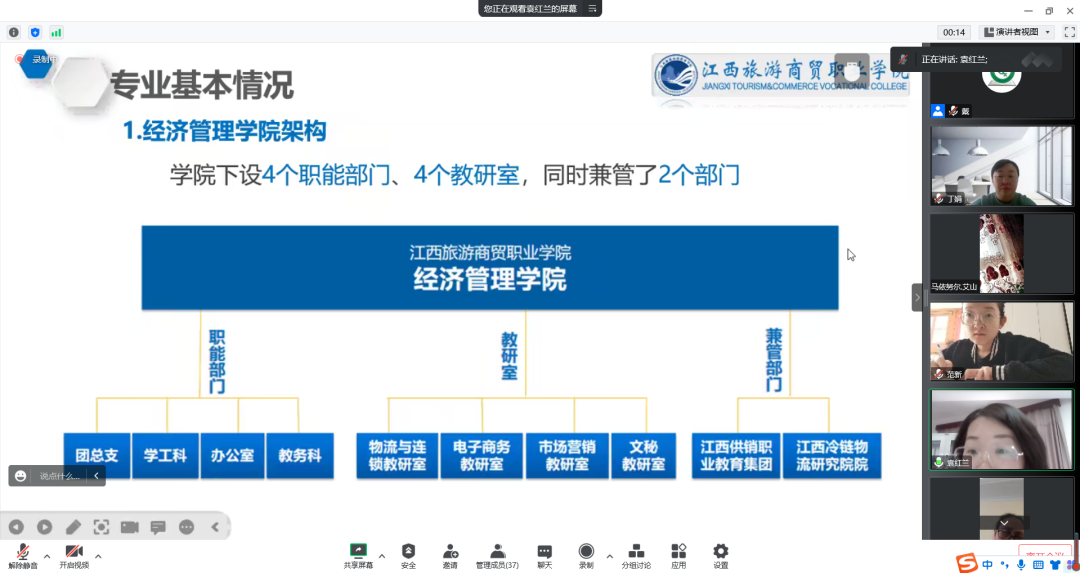Open the 聊天 chat icon

click(544, 555)
